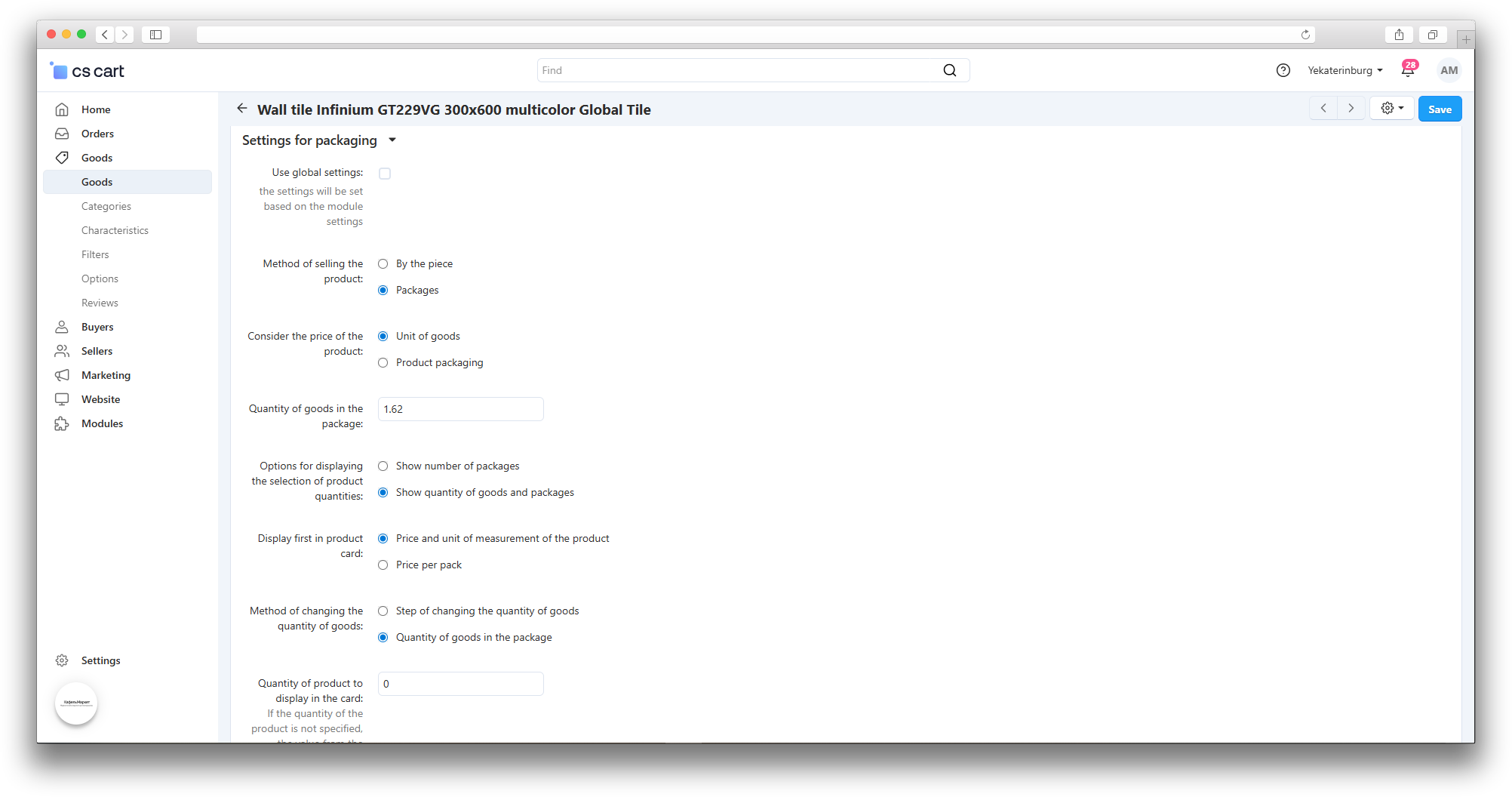Collapse the Settings for packaging section
This screenshot has width=1512, height=797.
coord(392,140)
